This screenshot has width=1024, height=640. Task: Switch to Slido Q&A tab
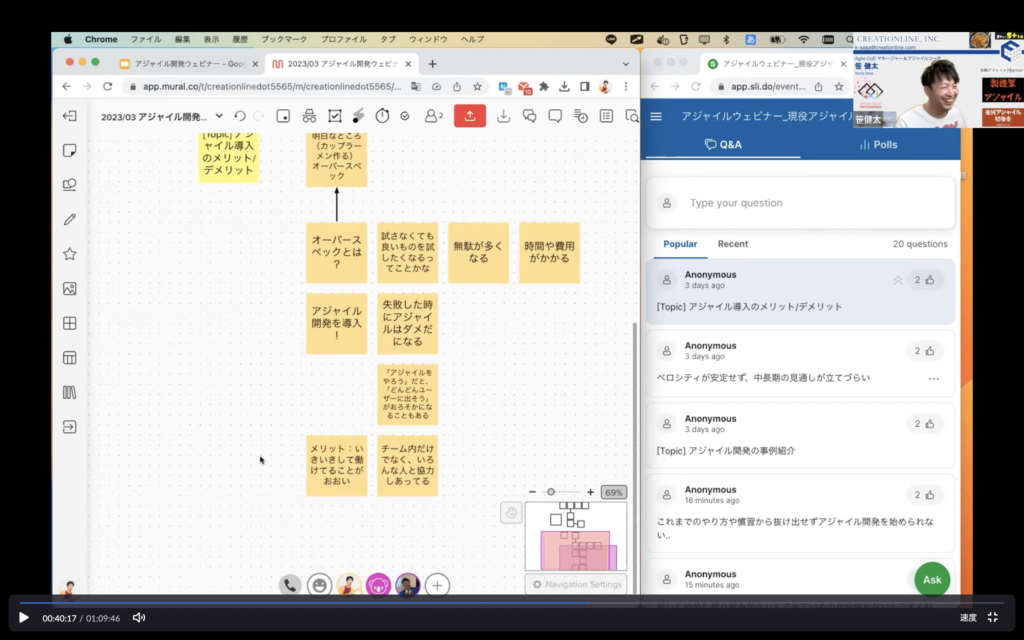point(723,144)
